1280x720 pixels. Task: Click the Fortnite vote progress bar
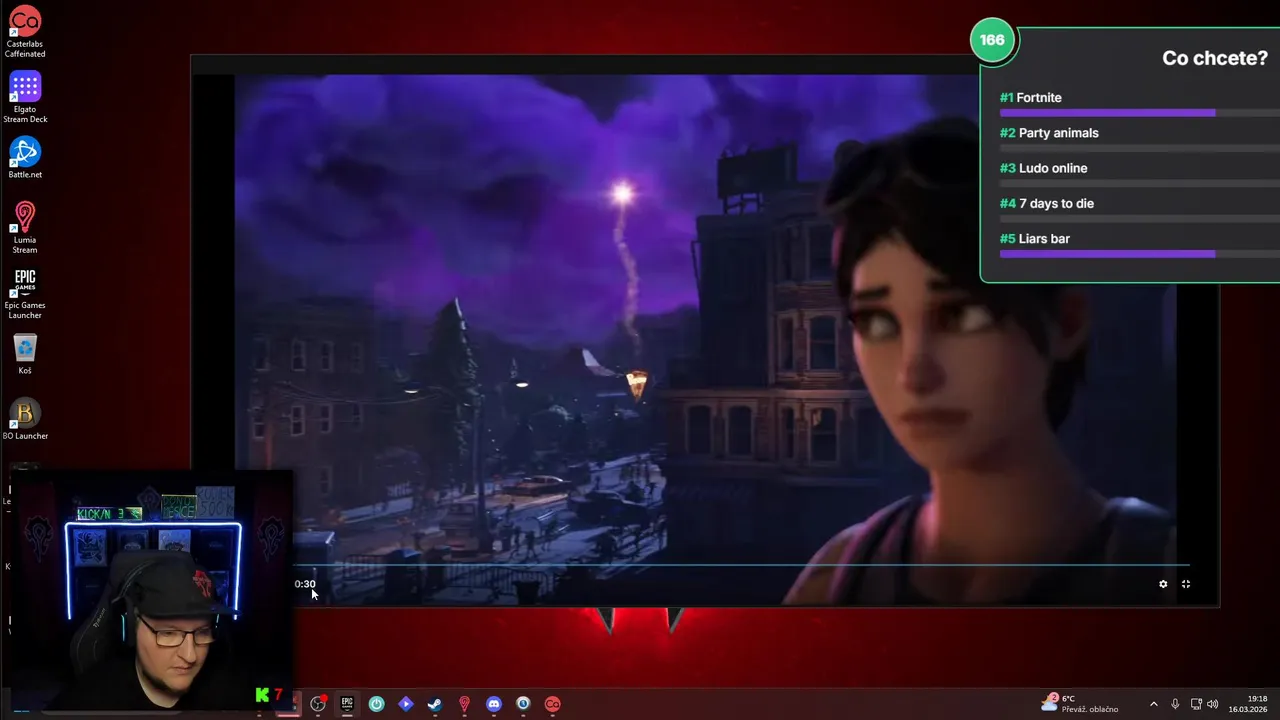click(1139, 113)
